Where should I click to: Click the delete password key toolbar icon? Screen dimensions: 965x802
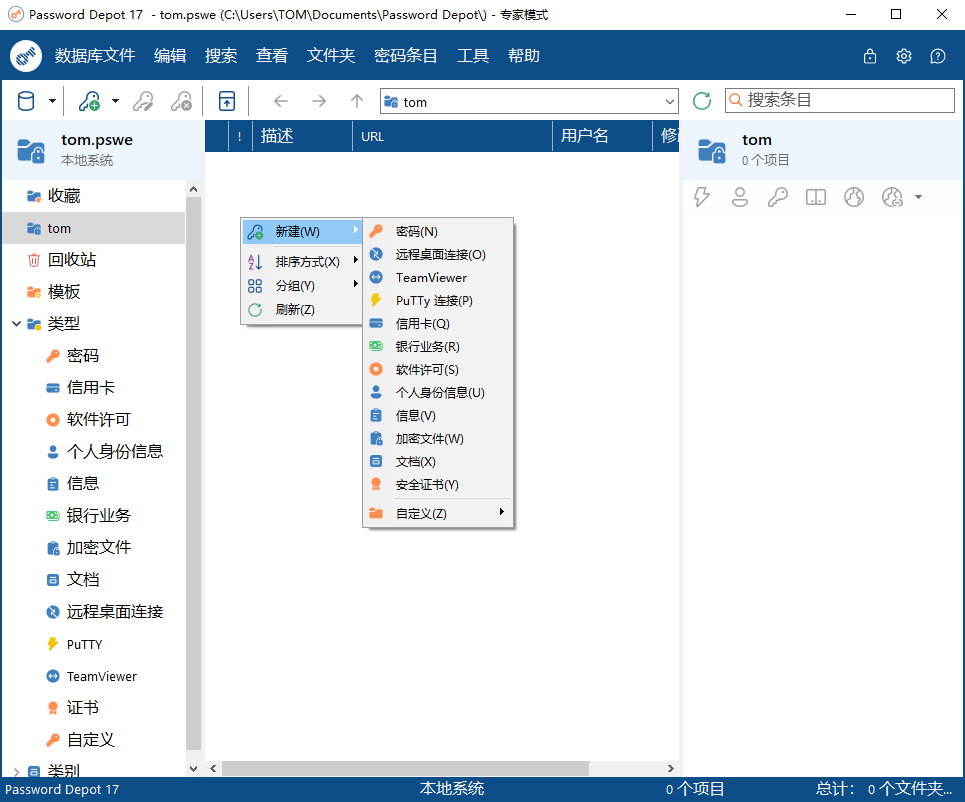181,101
